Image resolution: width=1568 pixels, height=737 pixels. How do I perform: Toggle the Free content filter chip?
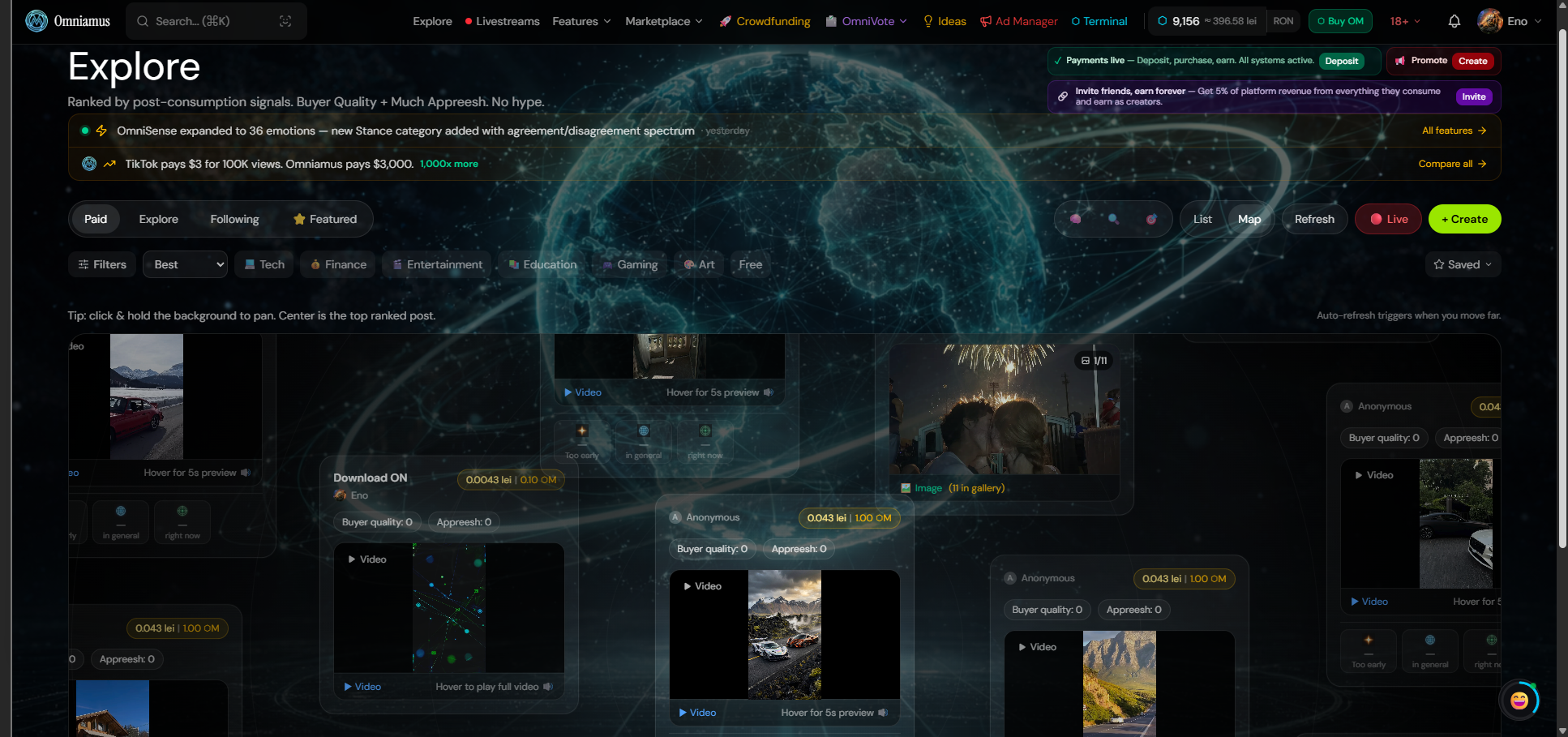pos(750,264)
